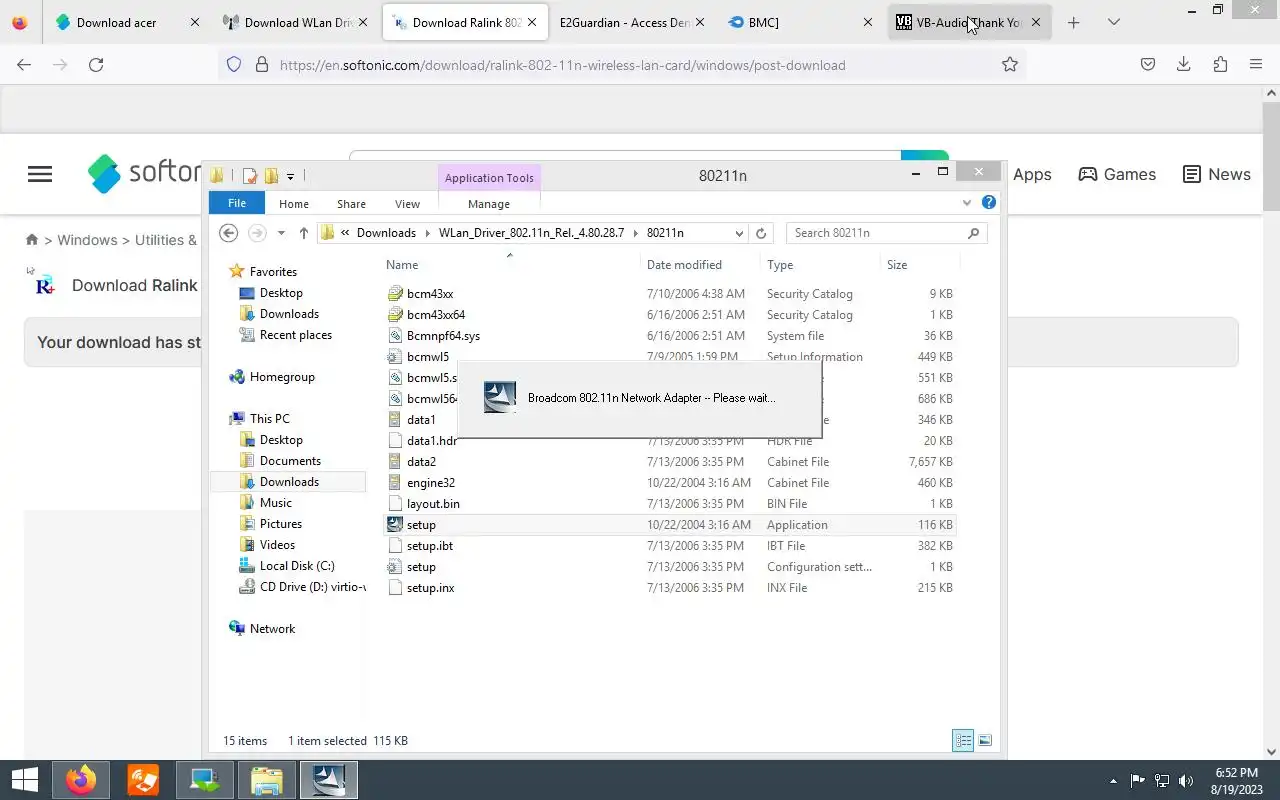Image resolution: width=1280 pixels, height=800 pixels.
Task: Switch to details view layout icon
Action: coord(963,740)
